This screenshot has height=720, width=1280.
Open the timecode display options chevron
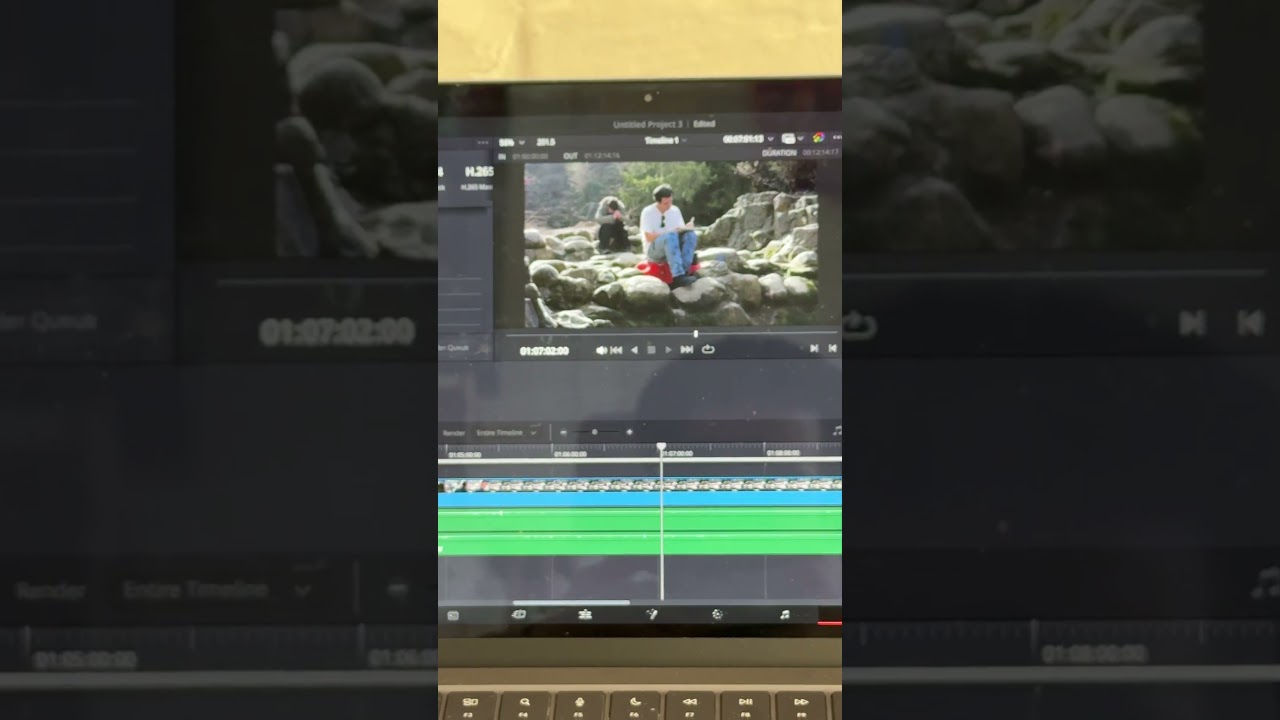click(770, 139)
